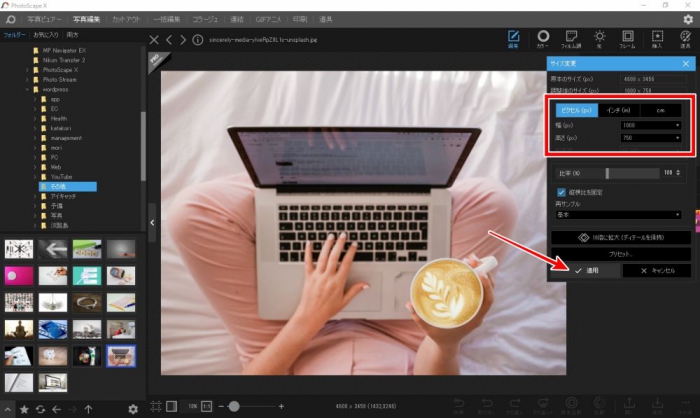Click the fit-to-screen grid icon
Viewport: 700px width, 418px height.
[156, 406]
